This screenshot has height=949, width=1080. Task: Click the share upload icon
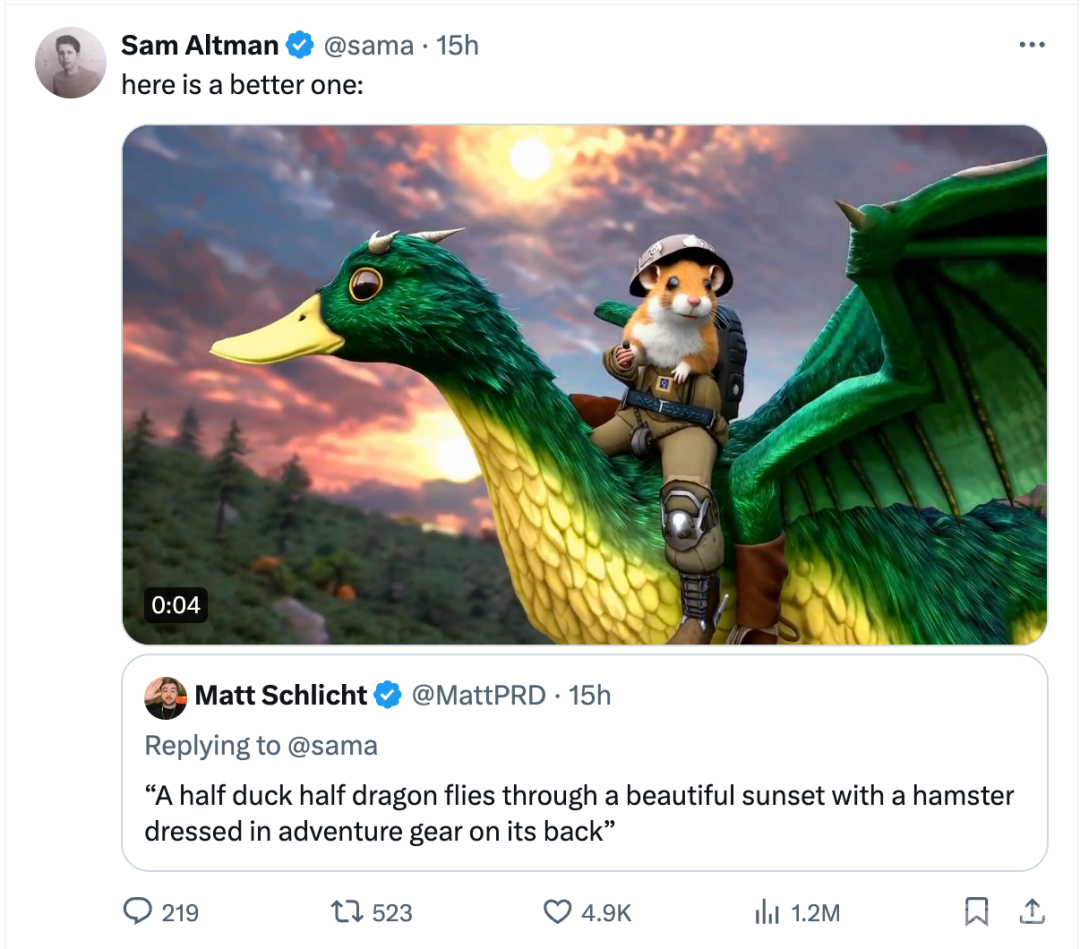coord(1031,911)
